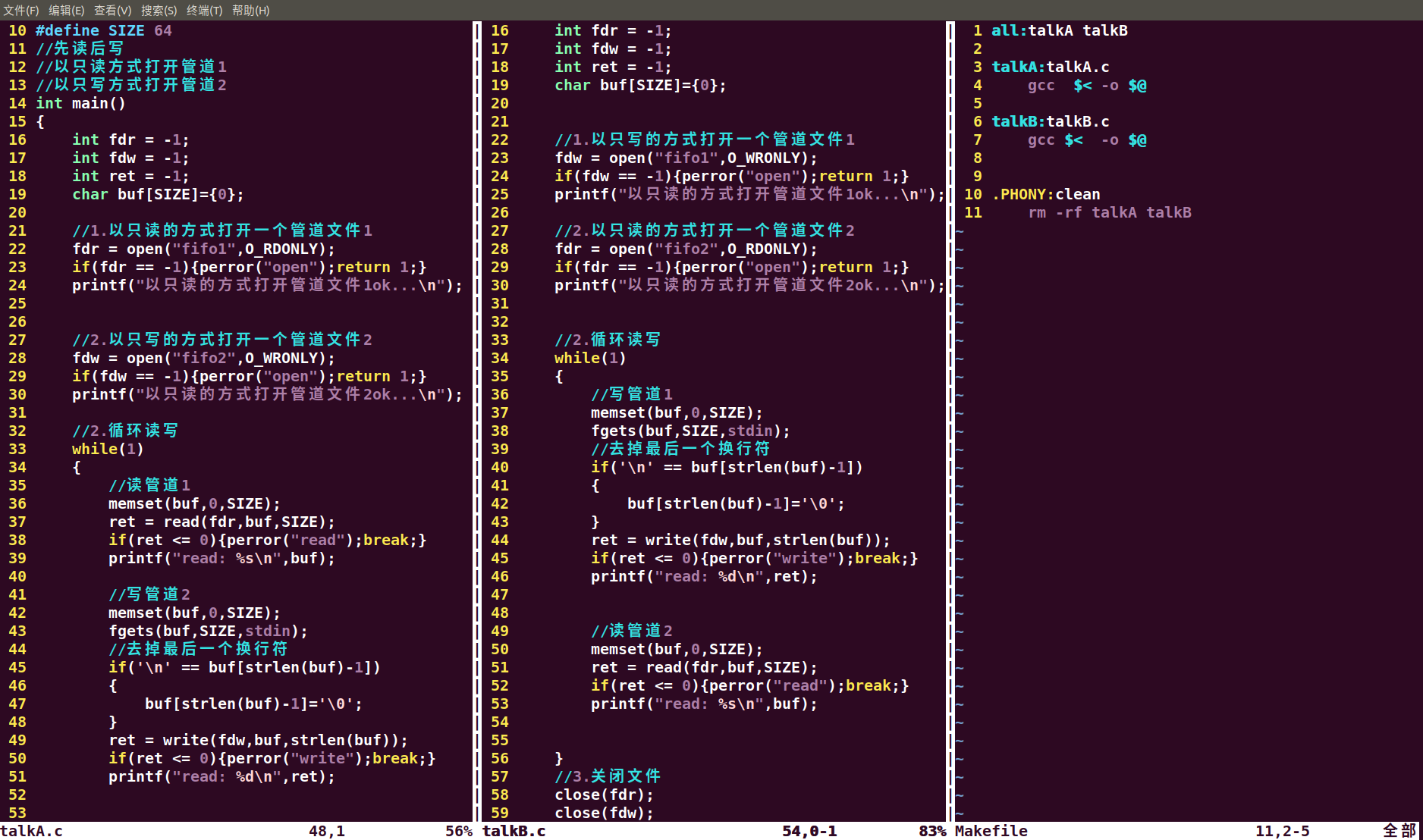Click the '//2.循环读写' comment in talkA.c
This screenshot has height=840, width=1423.
125,431
